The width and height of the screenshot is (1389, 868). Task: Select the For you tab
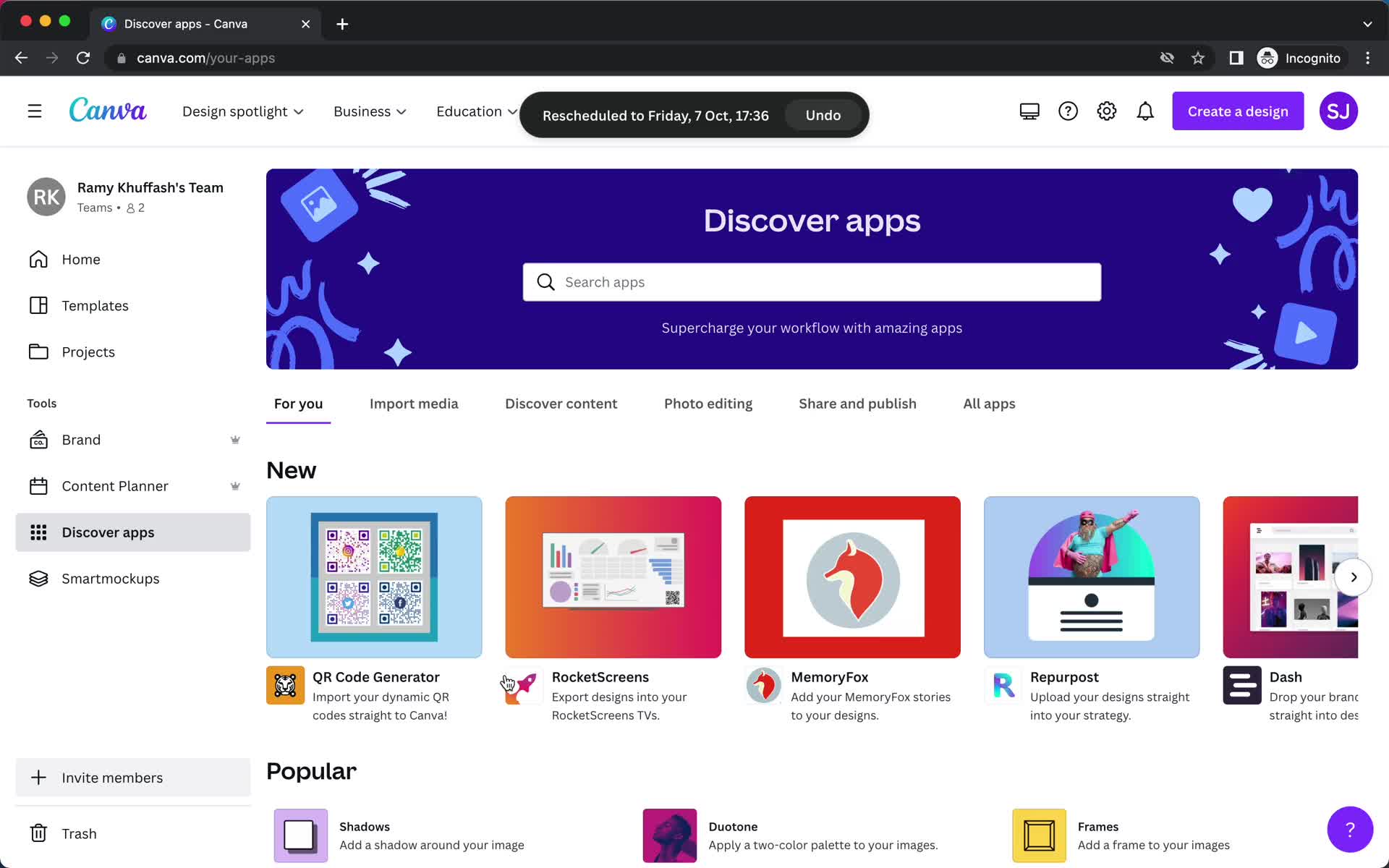tap(298, 404)
